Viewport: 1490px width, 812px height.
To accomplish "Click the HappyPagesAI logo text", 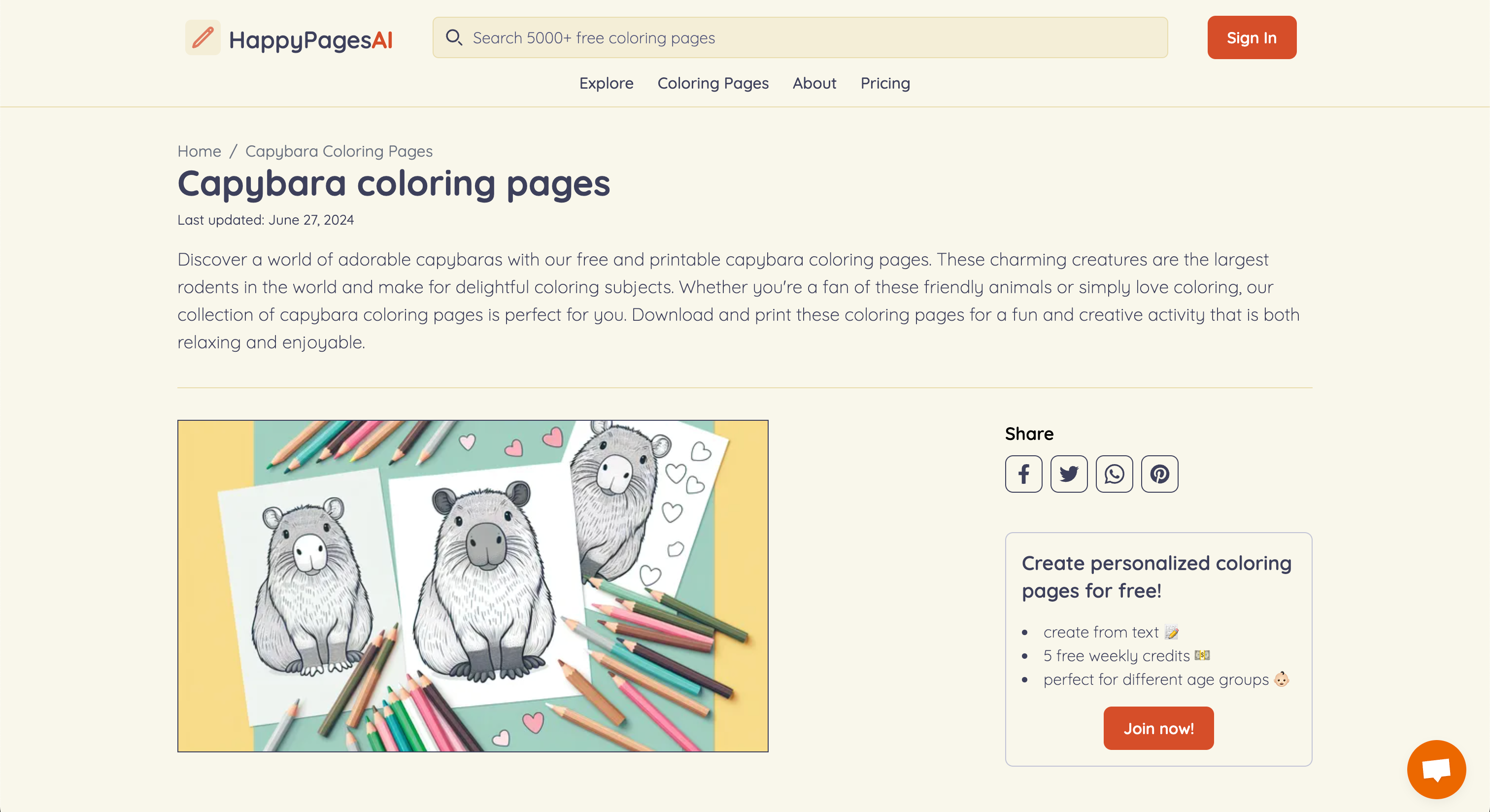I will click(x=310, y=40).
